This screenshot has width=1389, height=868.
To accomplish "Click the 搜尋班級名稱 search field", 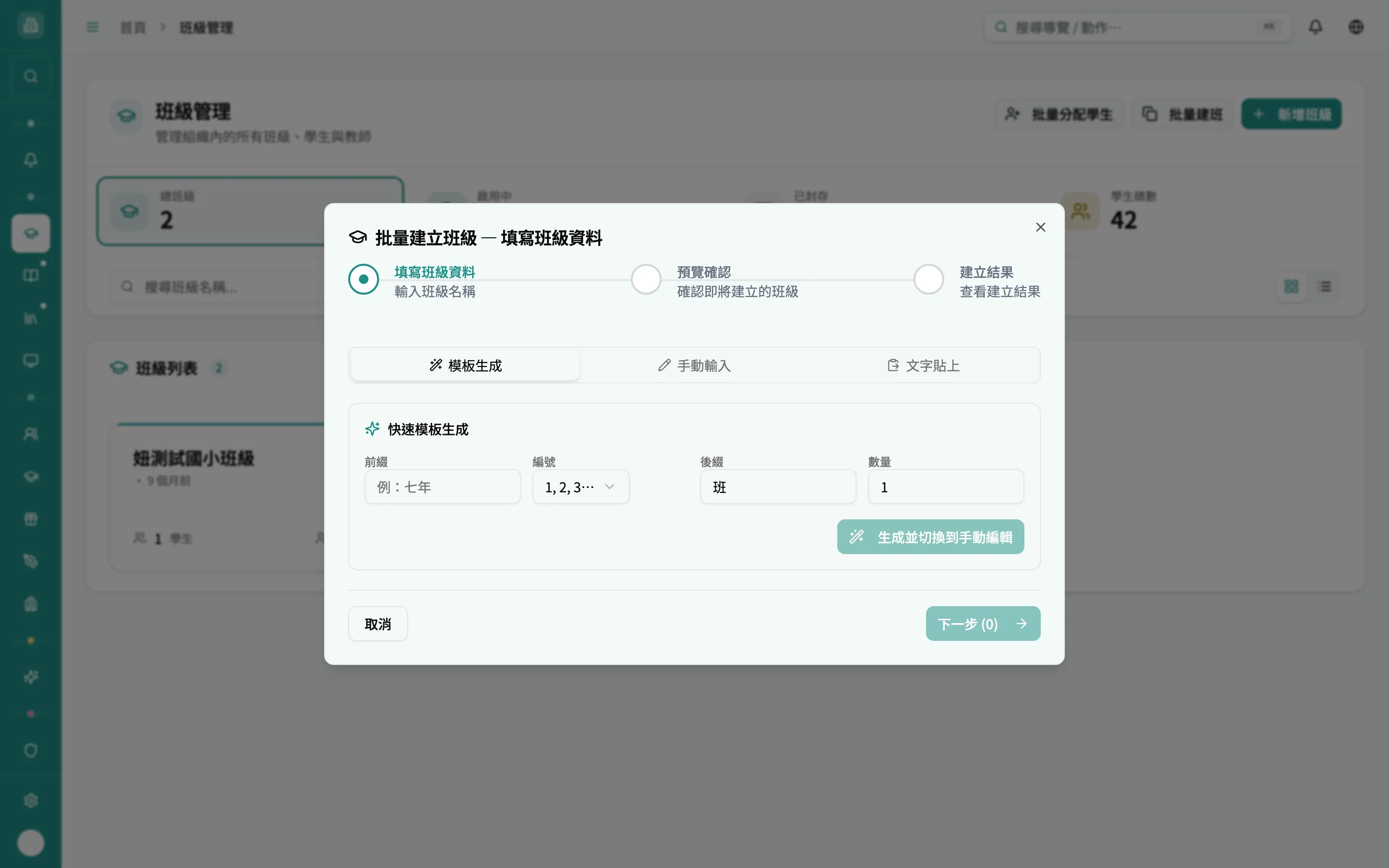I will coord(218,286).
